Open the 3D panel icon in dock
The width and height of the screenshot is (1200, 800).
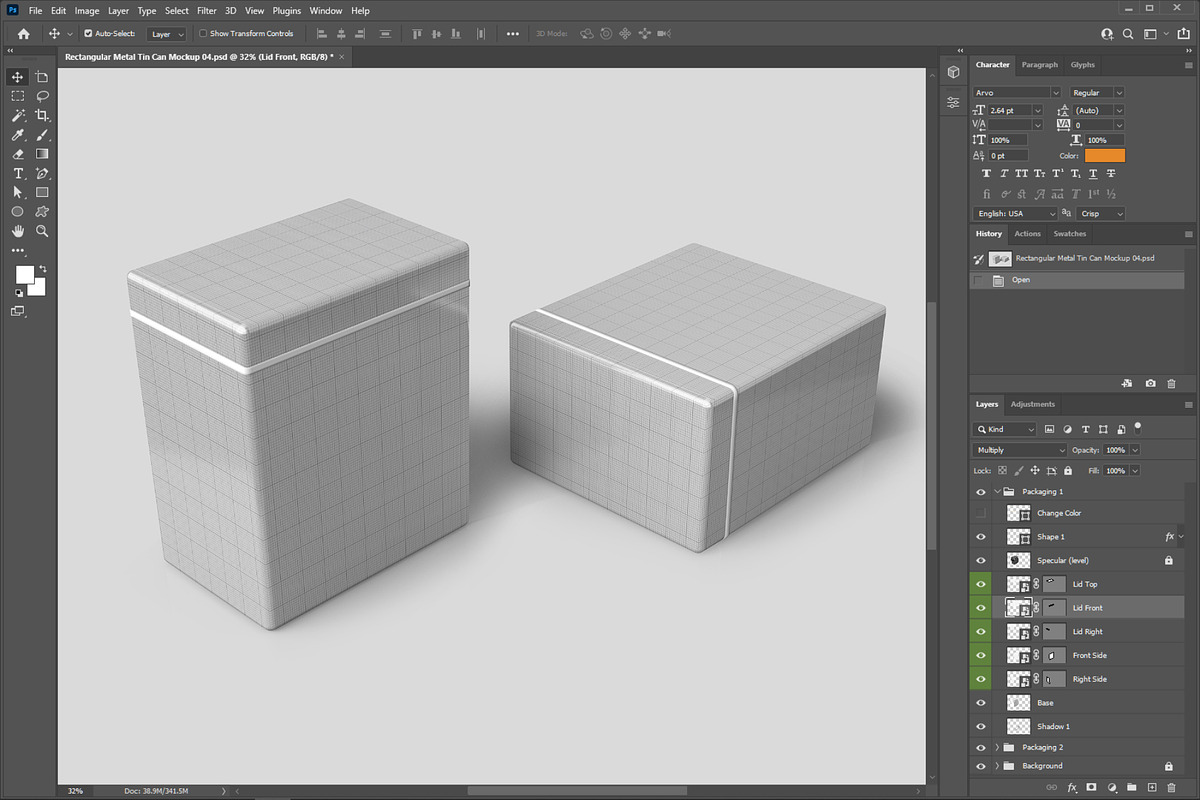[x=953, y=72]
